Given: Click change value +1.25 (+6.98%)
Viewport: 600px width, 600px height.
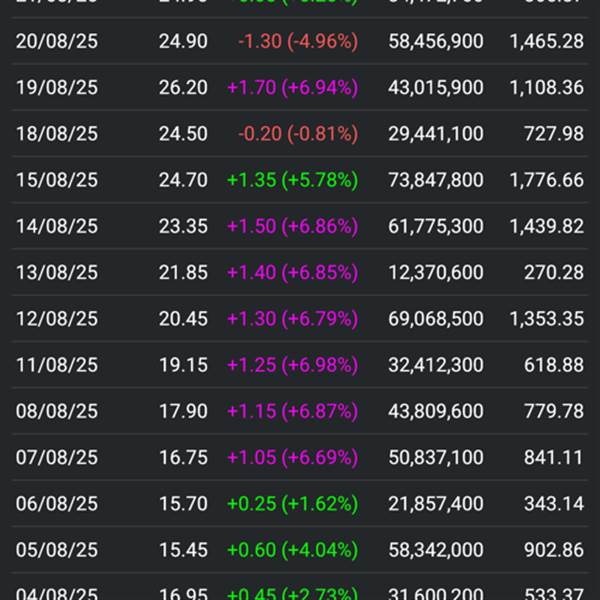Looking at the screenshot, I should [x=292, y=365].
